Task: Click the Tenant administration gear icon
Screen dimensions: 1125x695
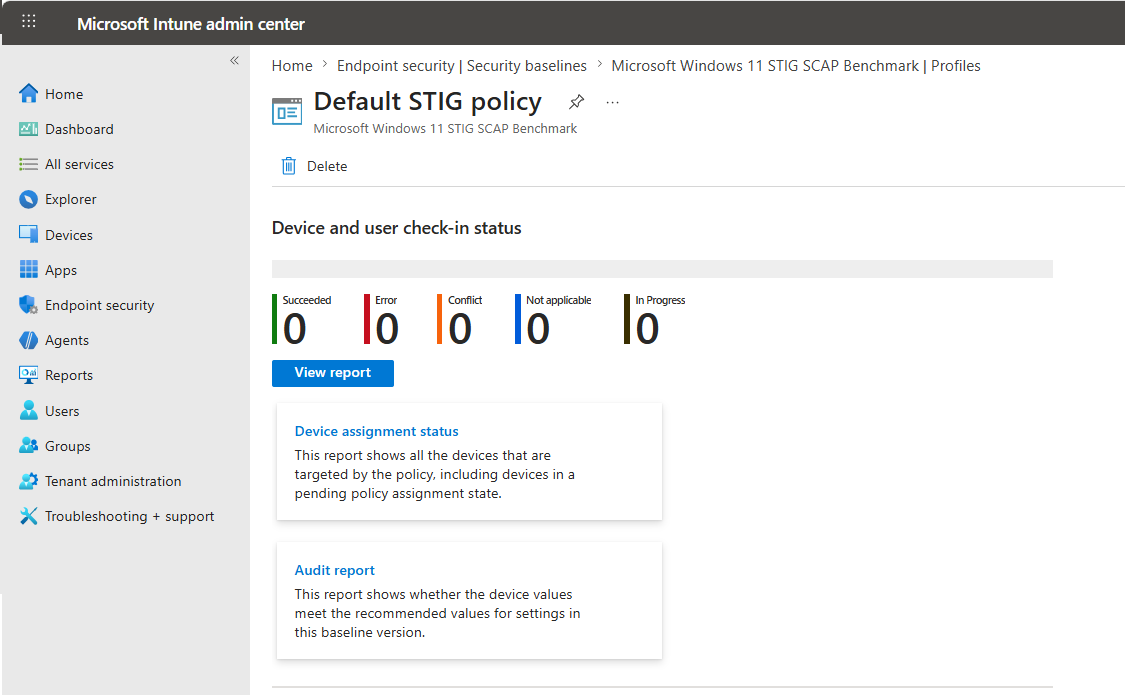Action: tap(29, 481)
